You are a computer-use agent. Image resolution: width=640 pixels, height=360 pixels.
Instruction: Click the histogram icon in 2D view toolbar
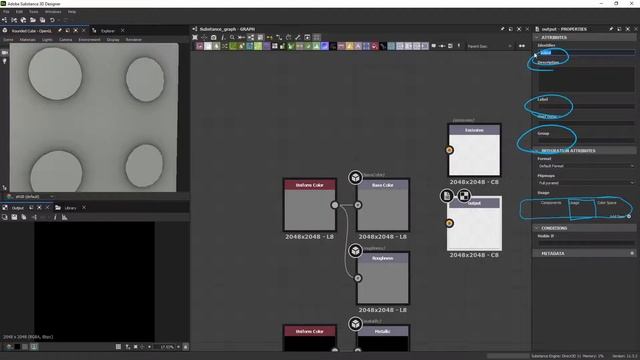click(x=64, y=218)
